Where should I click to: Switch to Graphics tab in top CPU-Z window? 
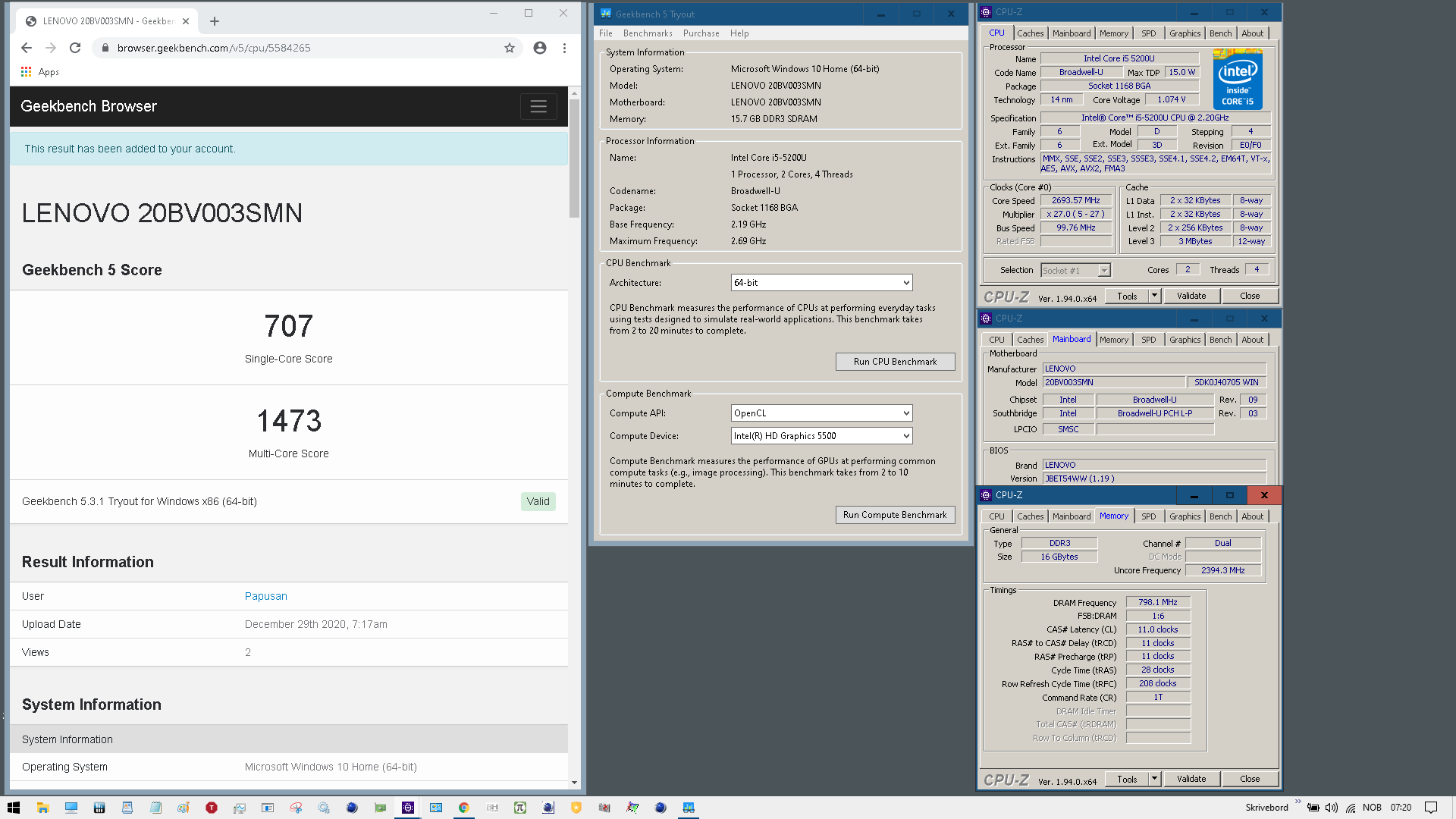click(1185, 33)
